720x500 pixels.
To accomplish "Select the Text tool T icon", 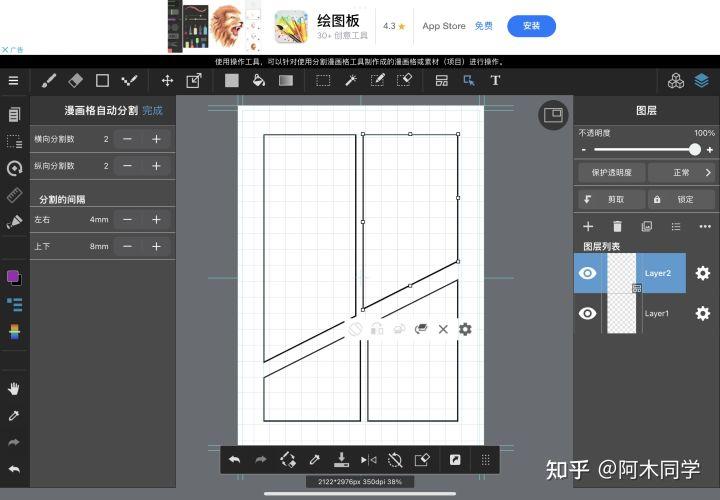I will click(495, 81).
